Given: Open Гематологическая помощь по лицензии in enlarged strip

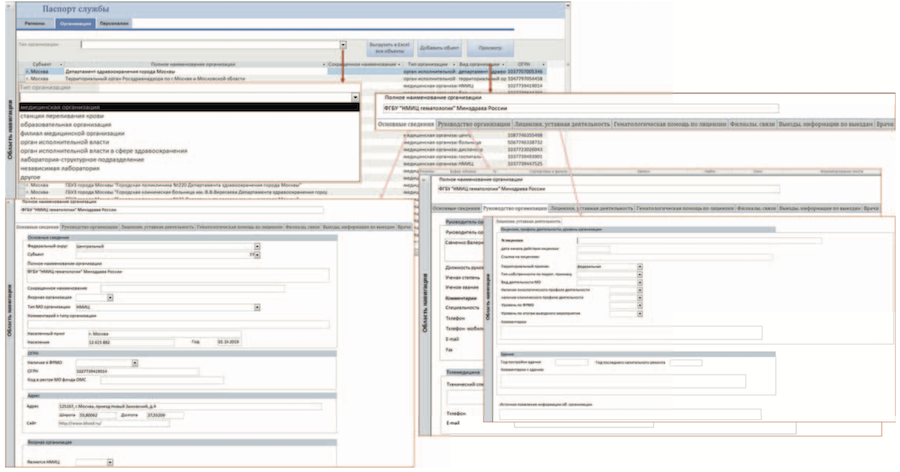Looking at the screenshot, I should coord(670,124).
